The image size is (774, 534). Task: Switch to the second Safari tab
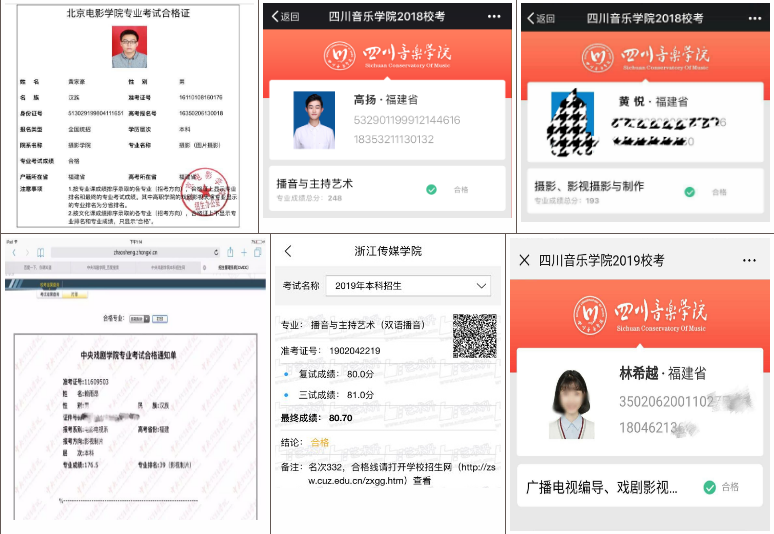pyautogui.click(x=103, y=267)
